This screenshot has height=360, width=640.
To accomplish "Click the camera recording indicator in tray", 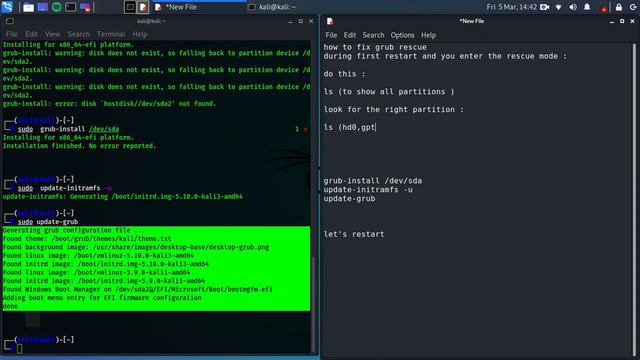I will 544,7.
